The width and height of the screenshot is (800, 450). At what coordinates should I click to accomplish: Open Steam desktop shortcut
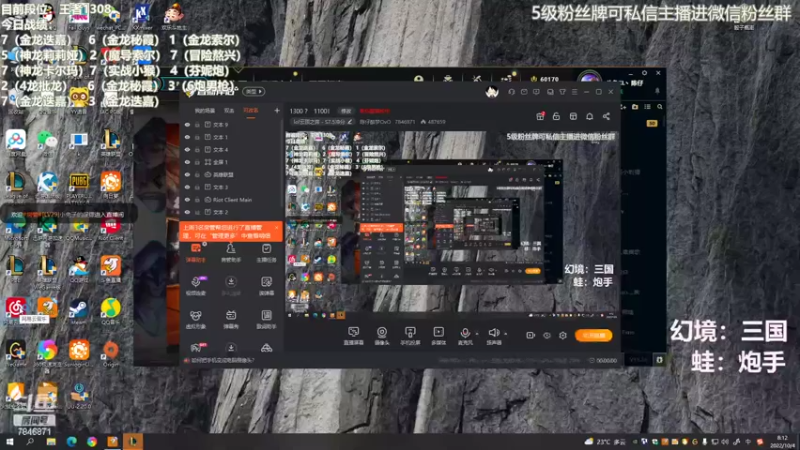(x=79, y=311)
